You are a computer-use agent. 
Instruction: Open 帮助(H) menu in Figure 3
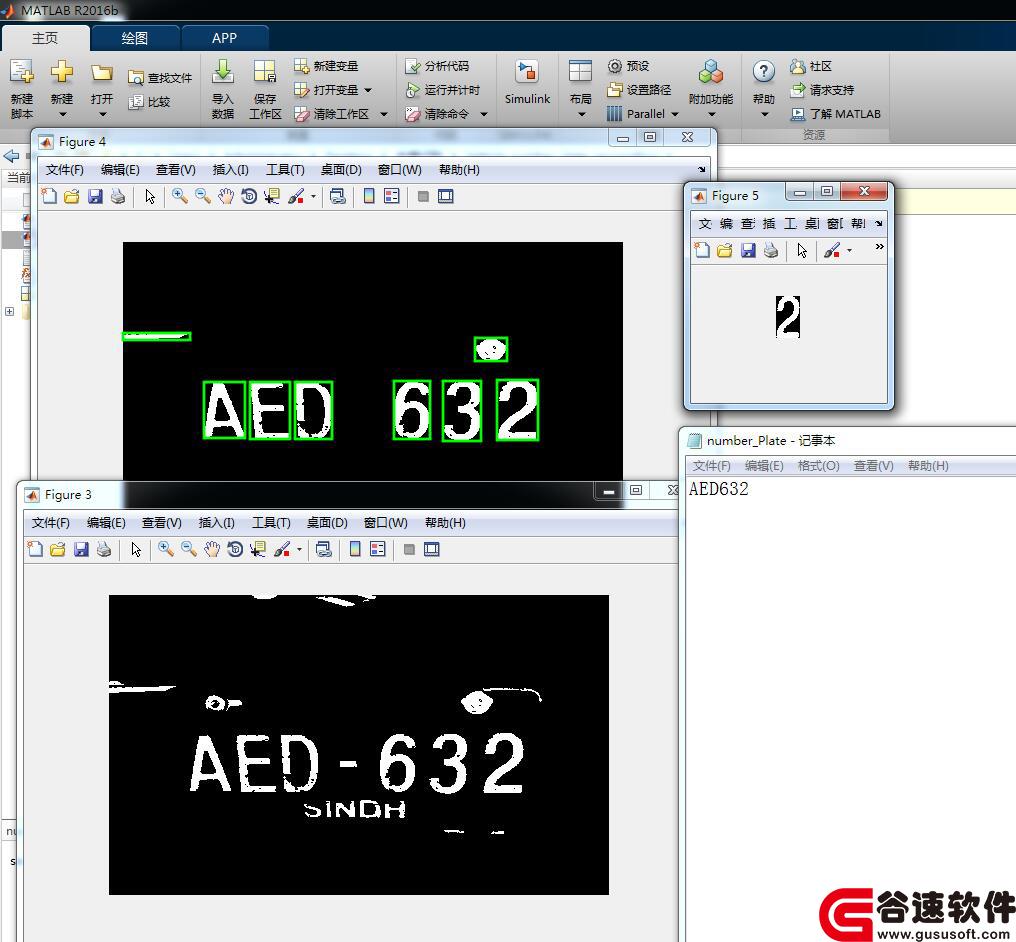click(445, 523)
